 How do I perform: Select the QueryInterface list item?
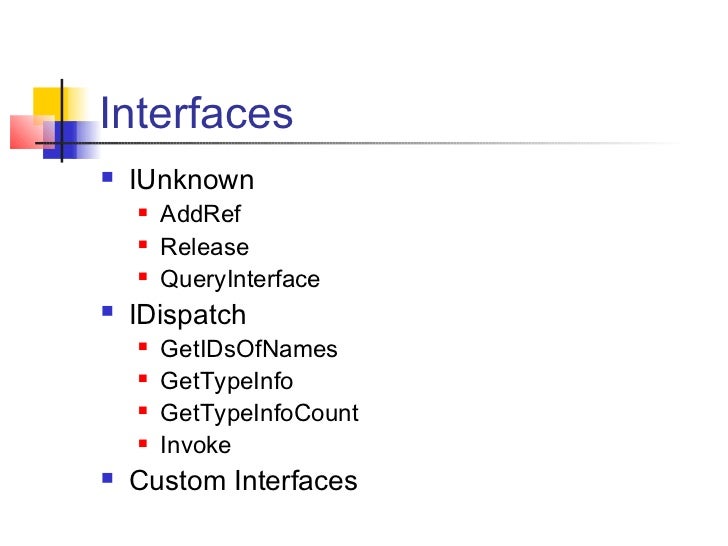coord(239,279)
